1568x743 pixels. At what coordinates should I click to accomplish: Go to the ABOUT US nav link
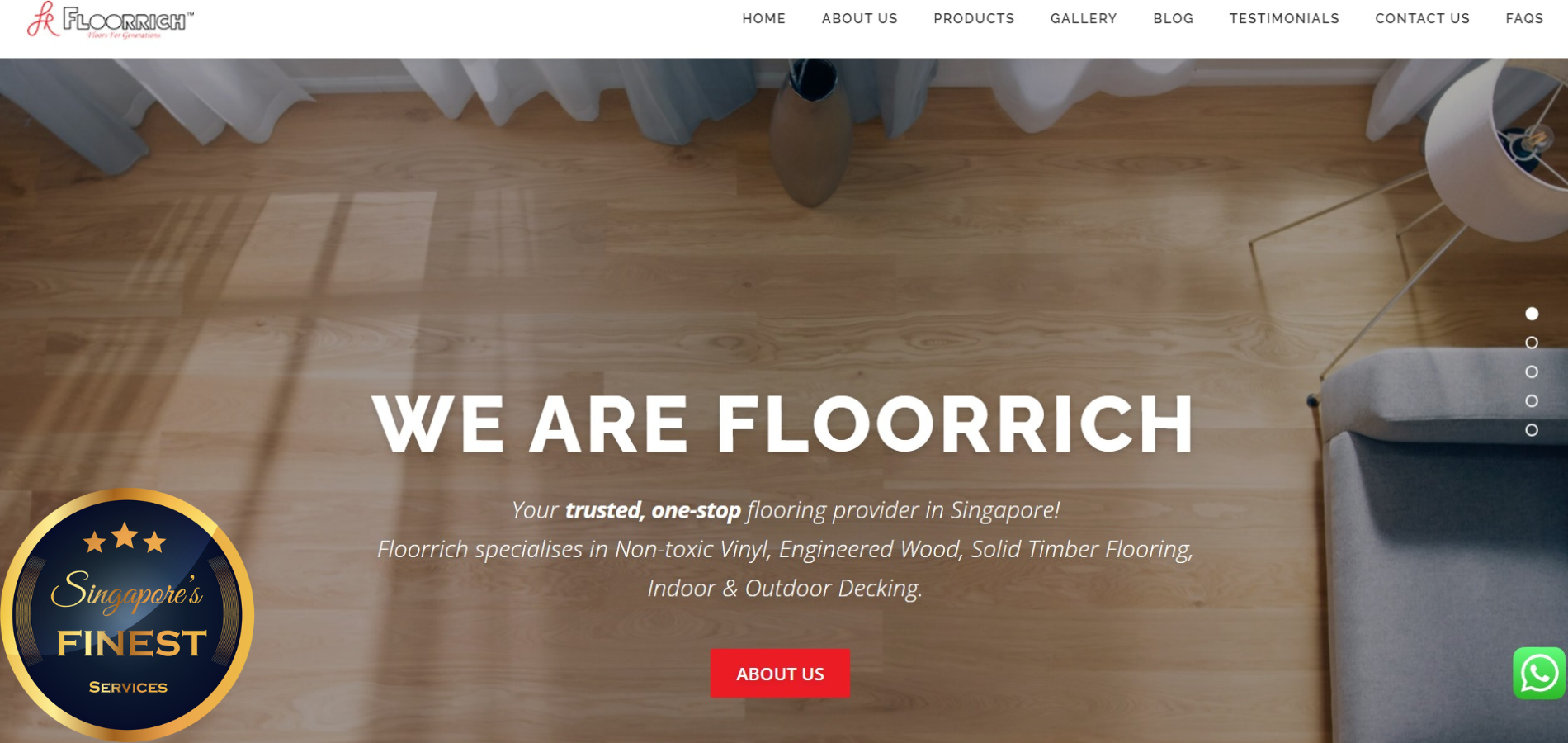pos(859,18)
